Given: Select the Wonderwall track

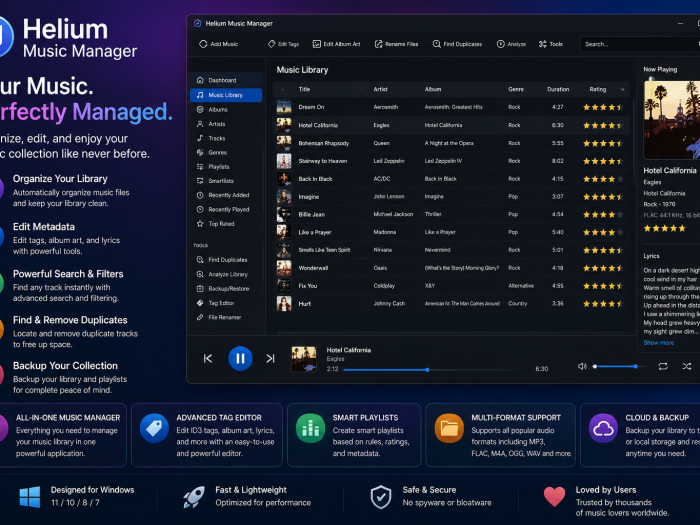Looking at the screenshot, I should pyautogui.click(x=451, y=268).
